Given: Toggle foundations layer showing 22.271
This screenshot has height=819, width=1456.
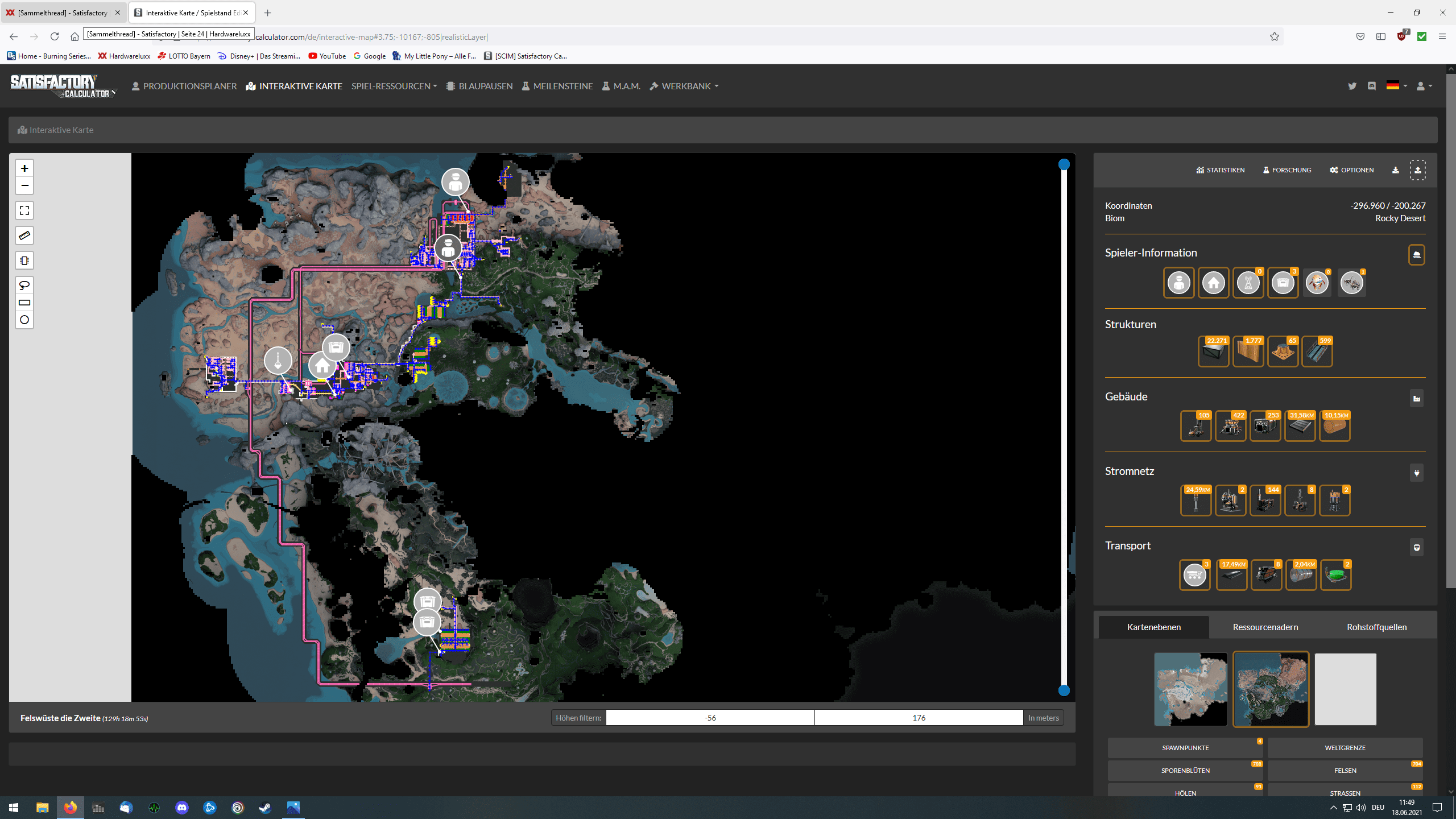Looking at the screenshot, I should click(x=1214, y=351).
